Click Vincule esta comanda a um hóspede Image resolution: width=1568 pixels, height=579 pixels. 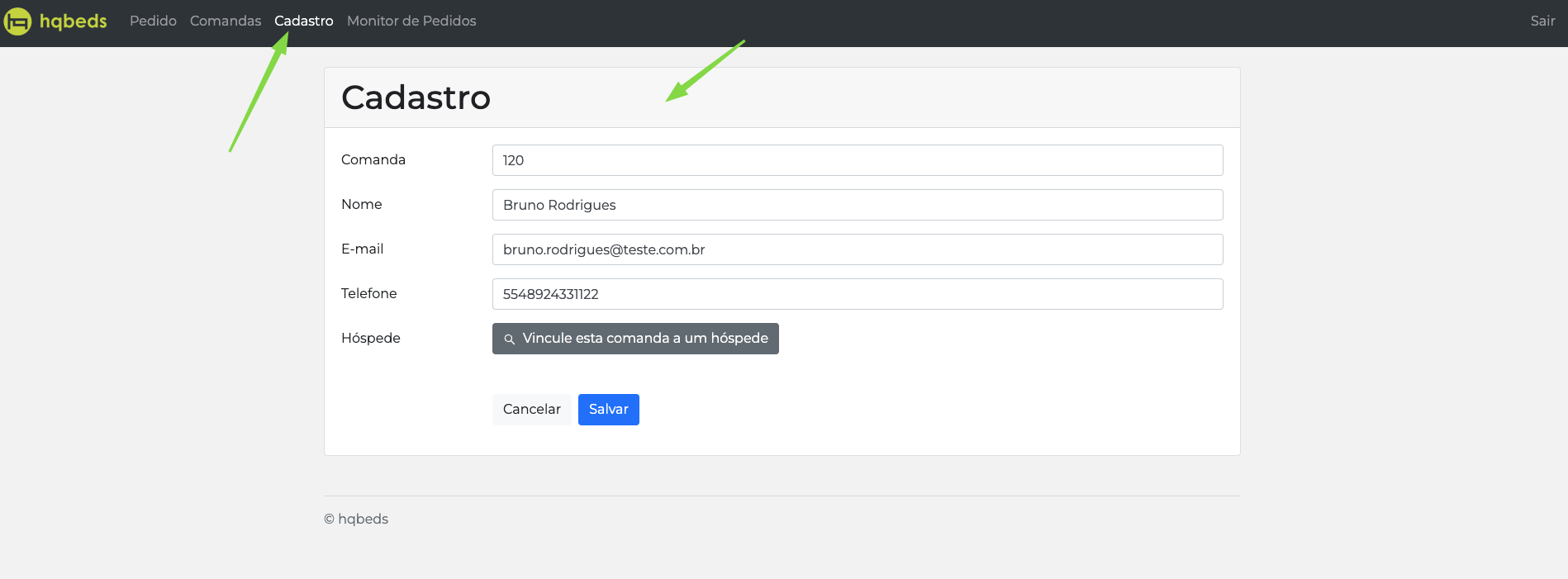[635, 339]
